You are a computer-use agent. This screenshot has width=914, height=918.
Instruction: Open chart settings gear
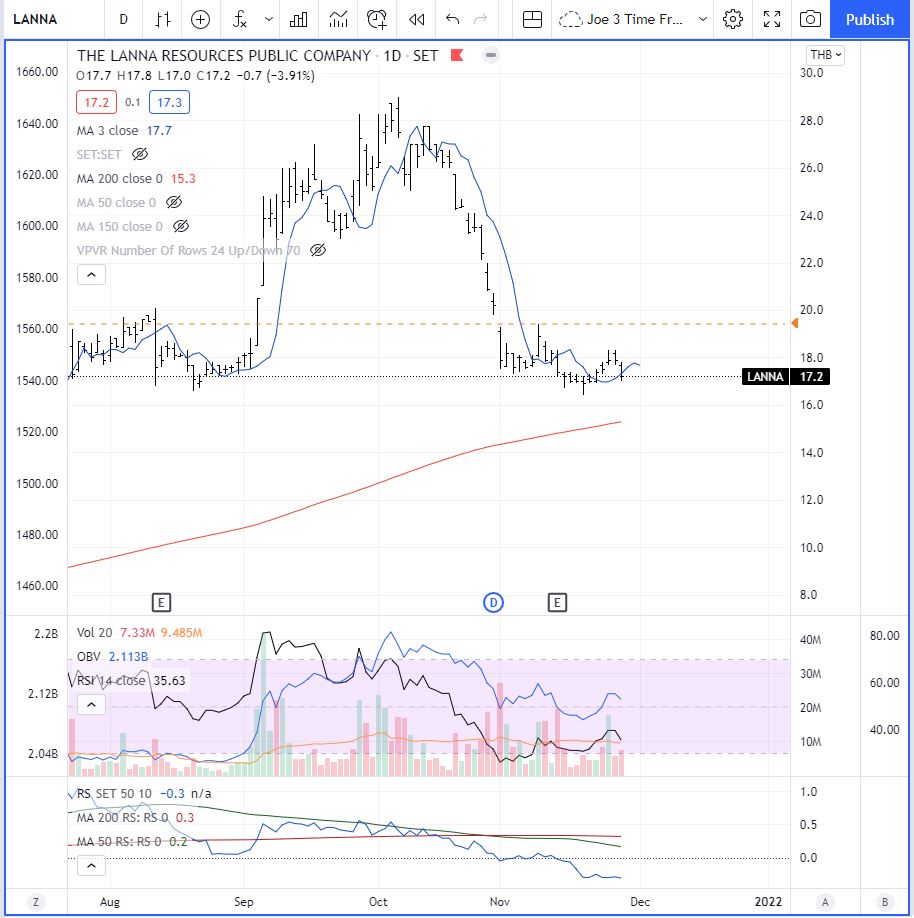point(732,19)
